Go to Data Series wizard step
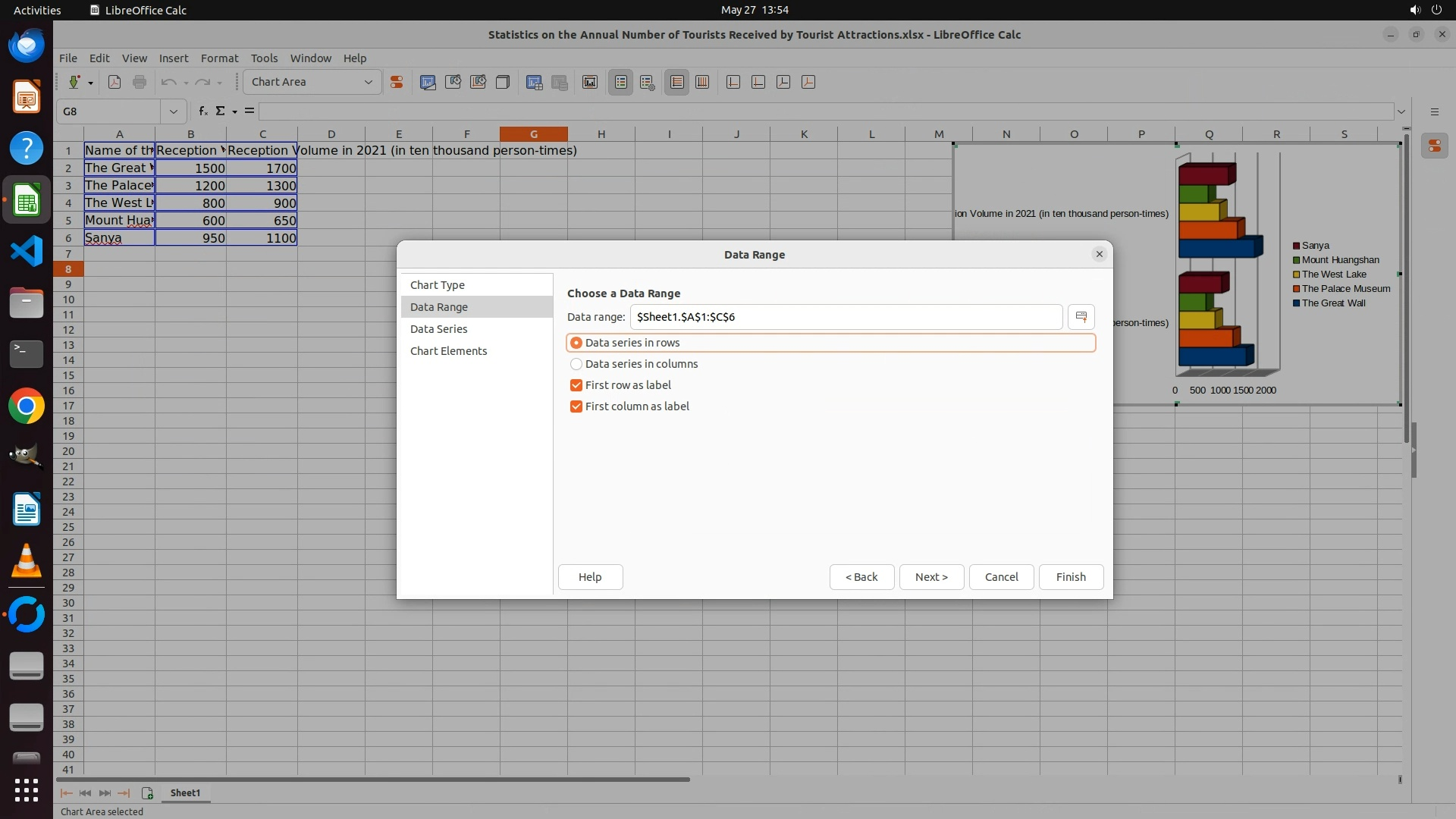Screen dimensions: 1456x819 (x=438, y=329)
